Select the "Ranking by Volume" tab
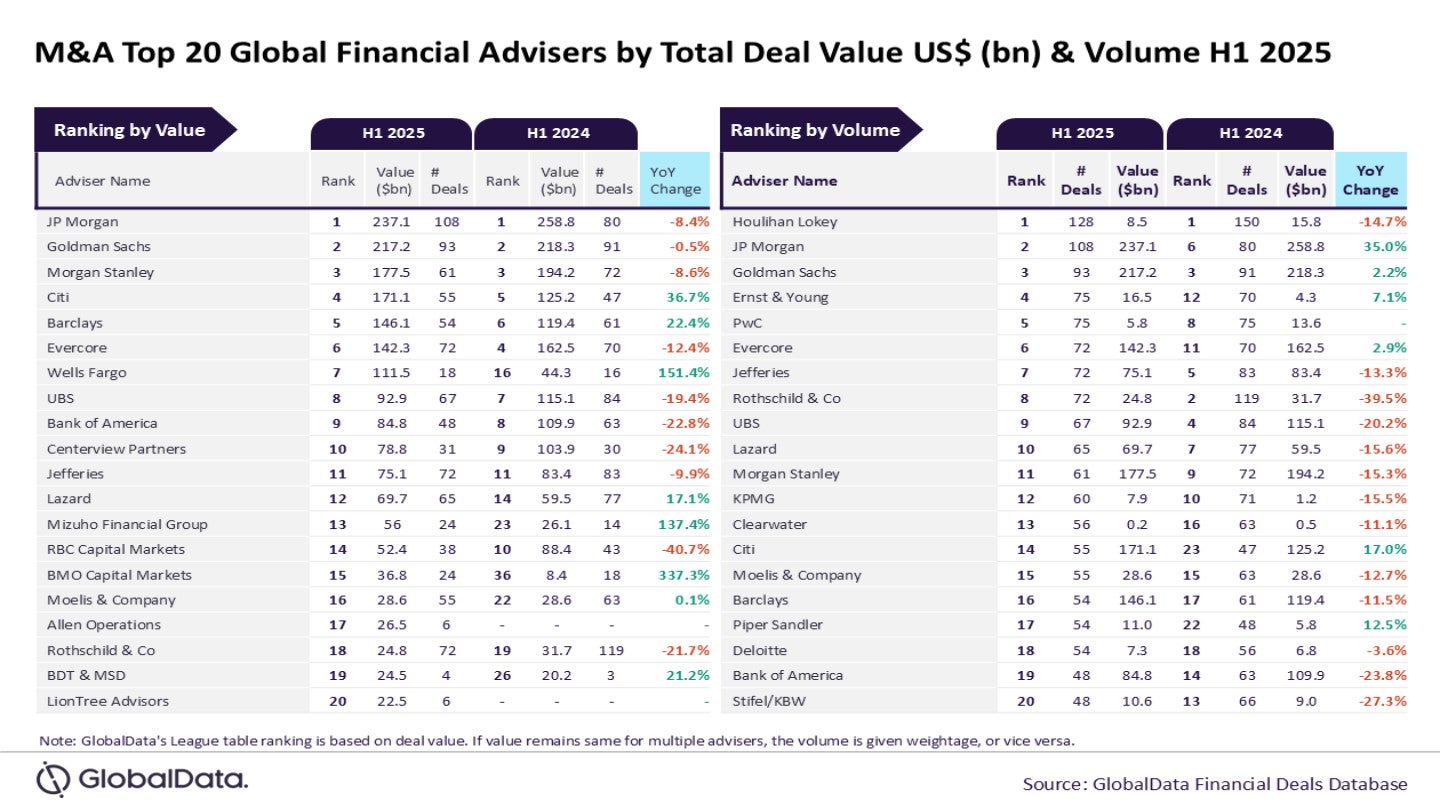 (x=815, y=130)
